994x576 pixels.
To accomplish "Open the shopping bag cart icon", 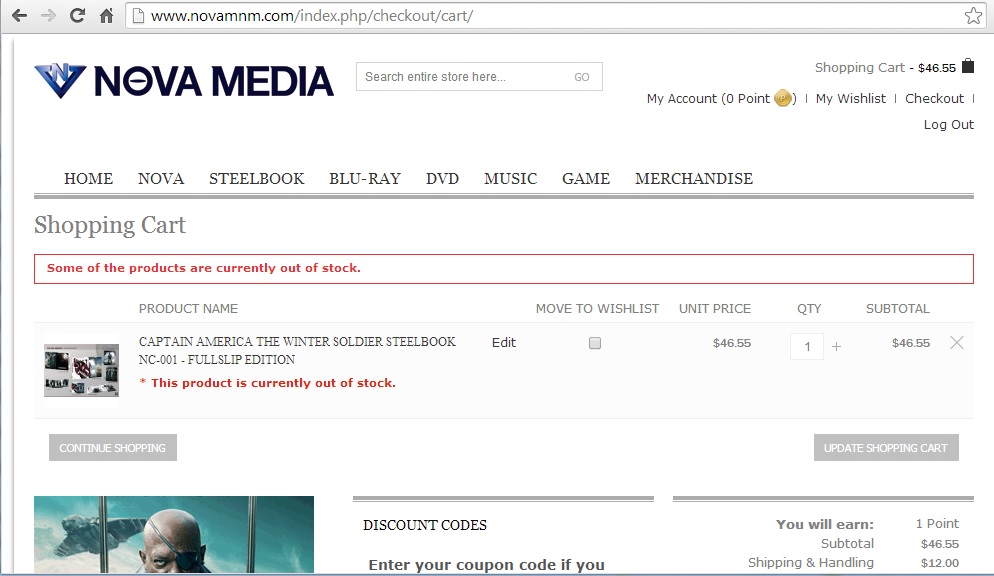I will point(968,66).
